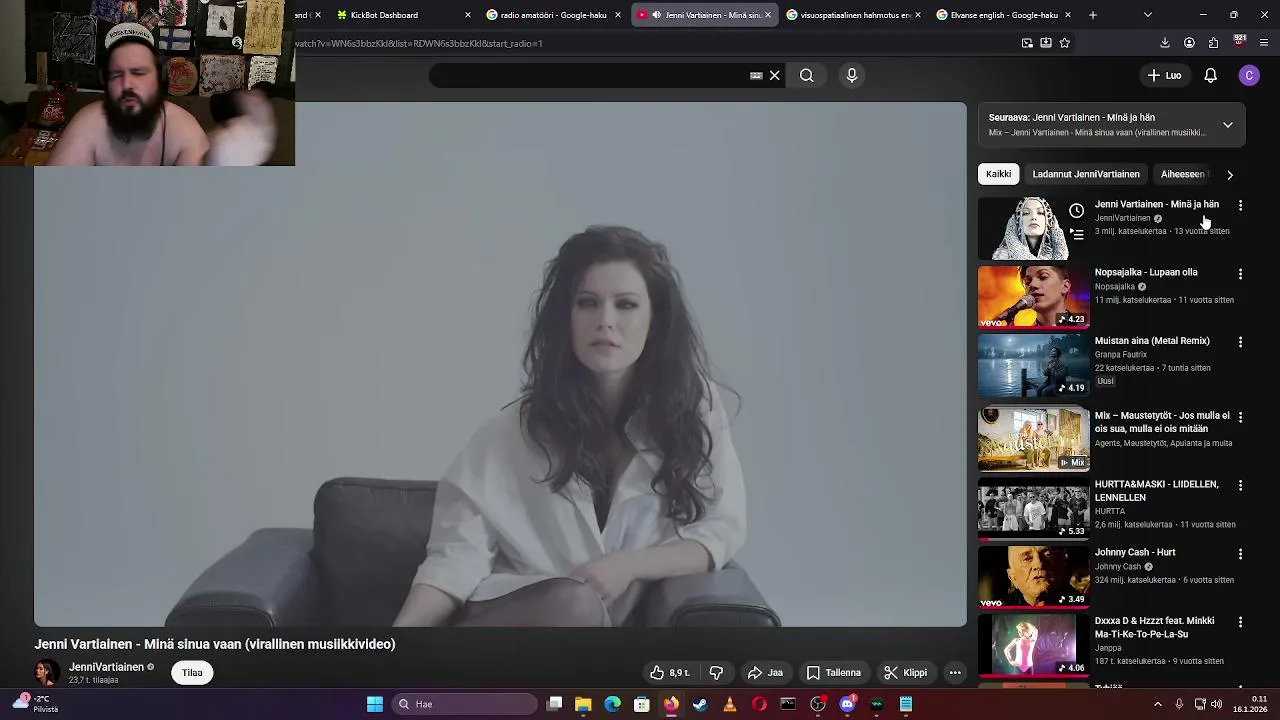Open YouTube notifications bell
The width and height of the screenshot is (1280, 720).
click(1210, 75)
